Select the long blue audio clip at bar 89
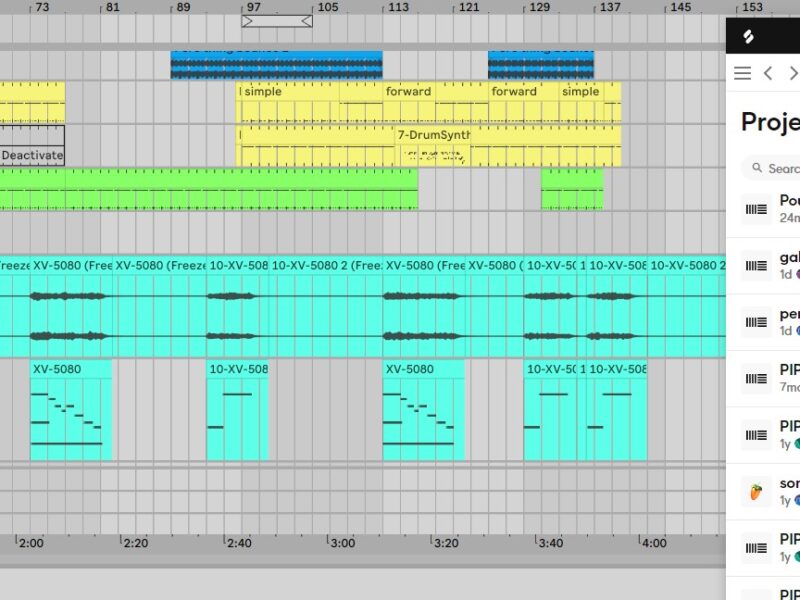Image resolution: width=800 pixels, height=600 pixels. click(277, 65)
